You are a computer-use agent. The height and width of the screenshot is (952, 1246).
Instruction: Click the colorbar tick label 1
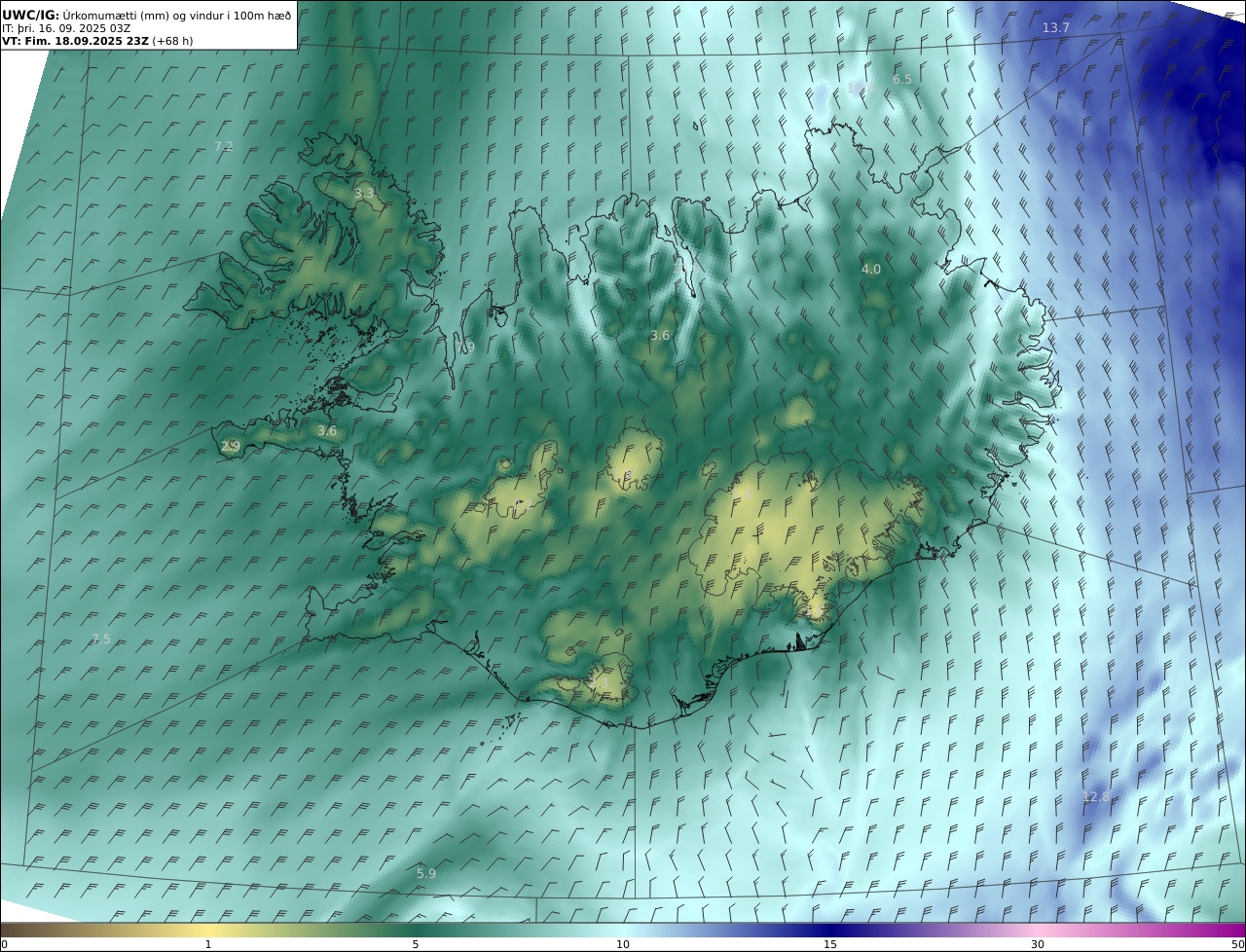coord(208,944)
